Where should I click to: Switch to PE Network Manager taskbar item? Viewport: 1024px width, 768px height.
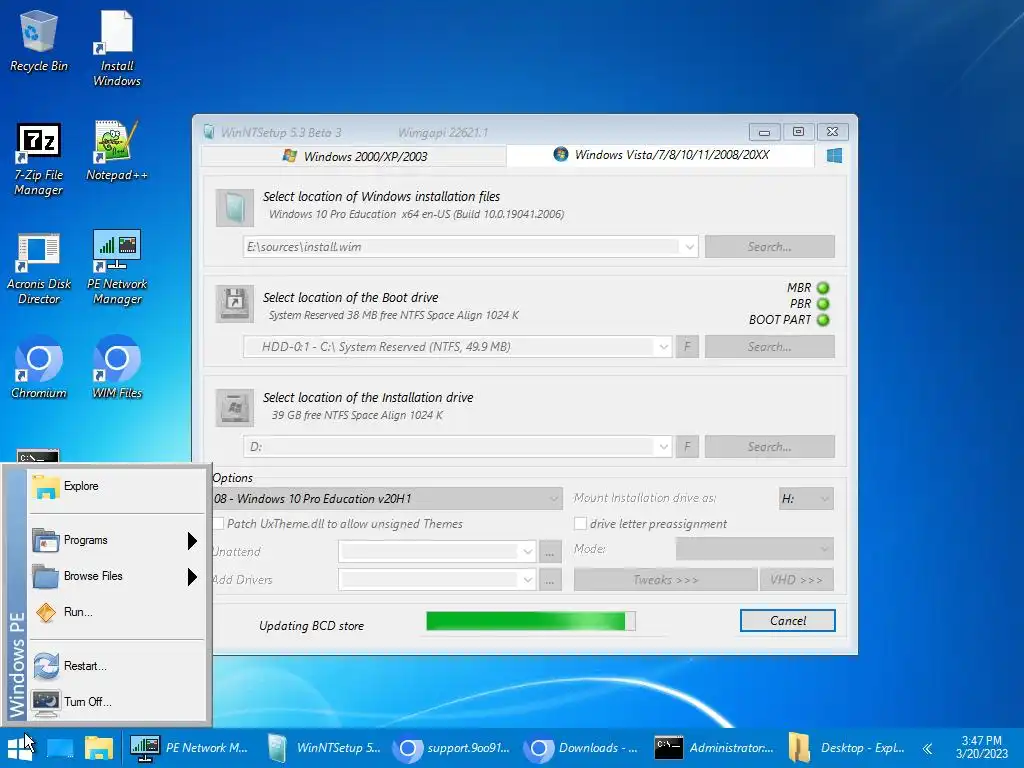tap(189, 748)
